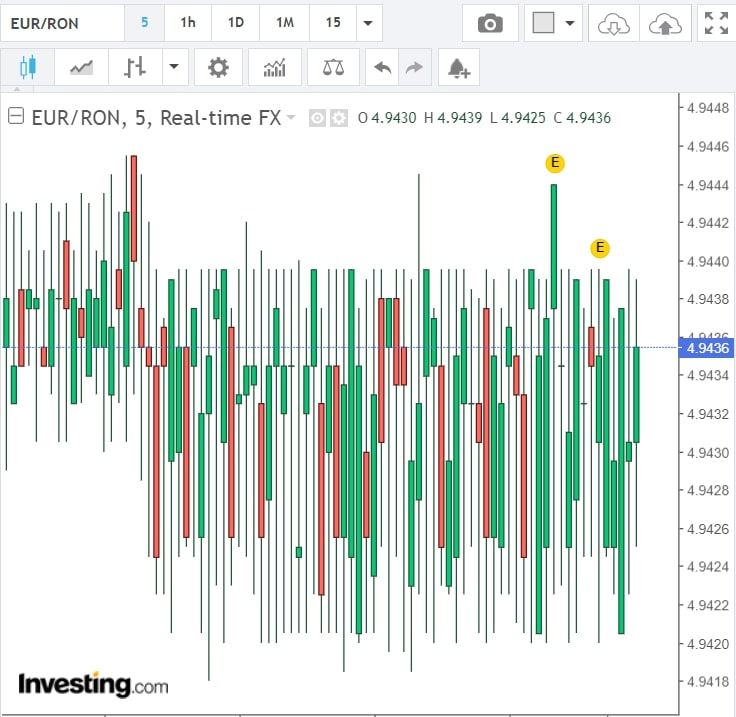
Task: Open the bar style dropdown arrow
Action: coord(175,68)
